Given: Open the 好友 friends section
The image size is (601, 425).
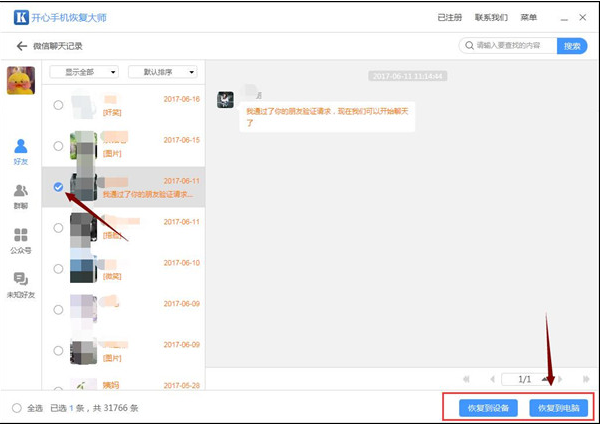Looking at the screenshot, I should (21, 152).
